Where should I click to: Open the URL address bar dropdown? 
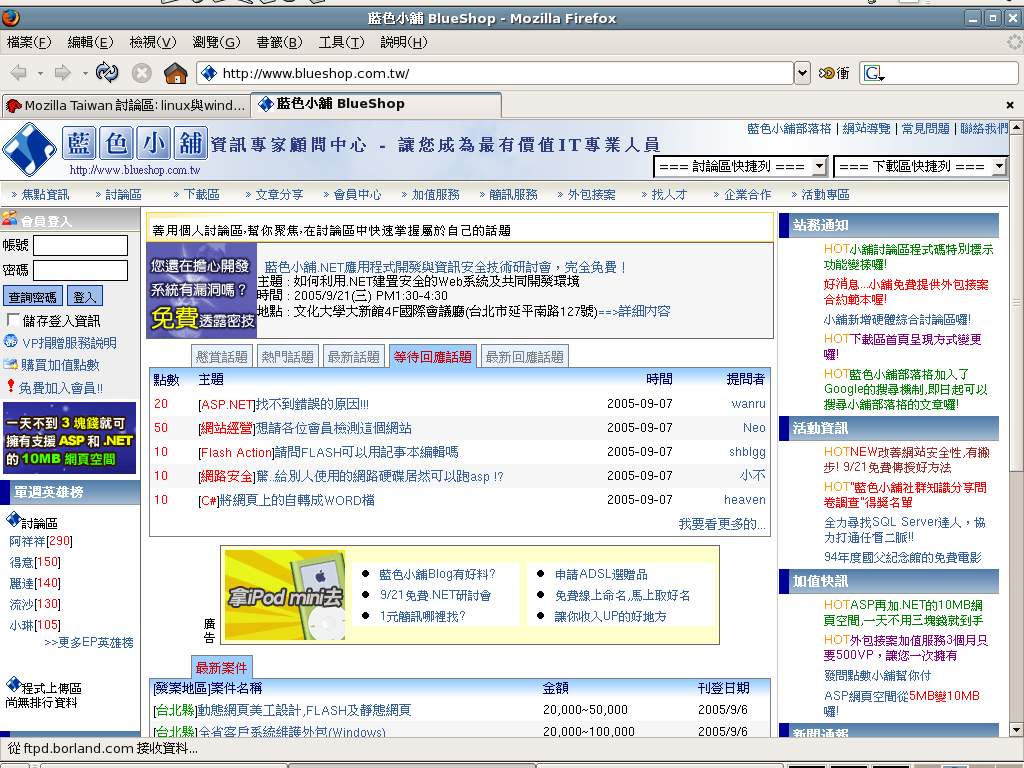click(802, 73)
